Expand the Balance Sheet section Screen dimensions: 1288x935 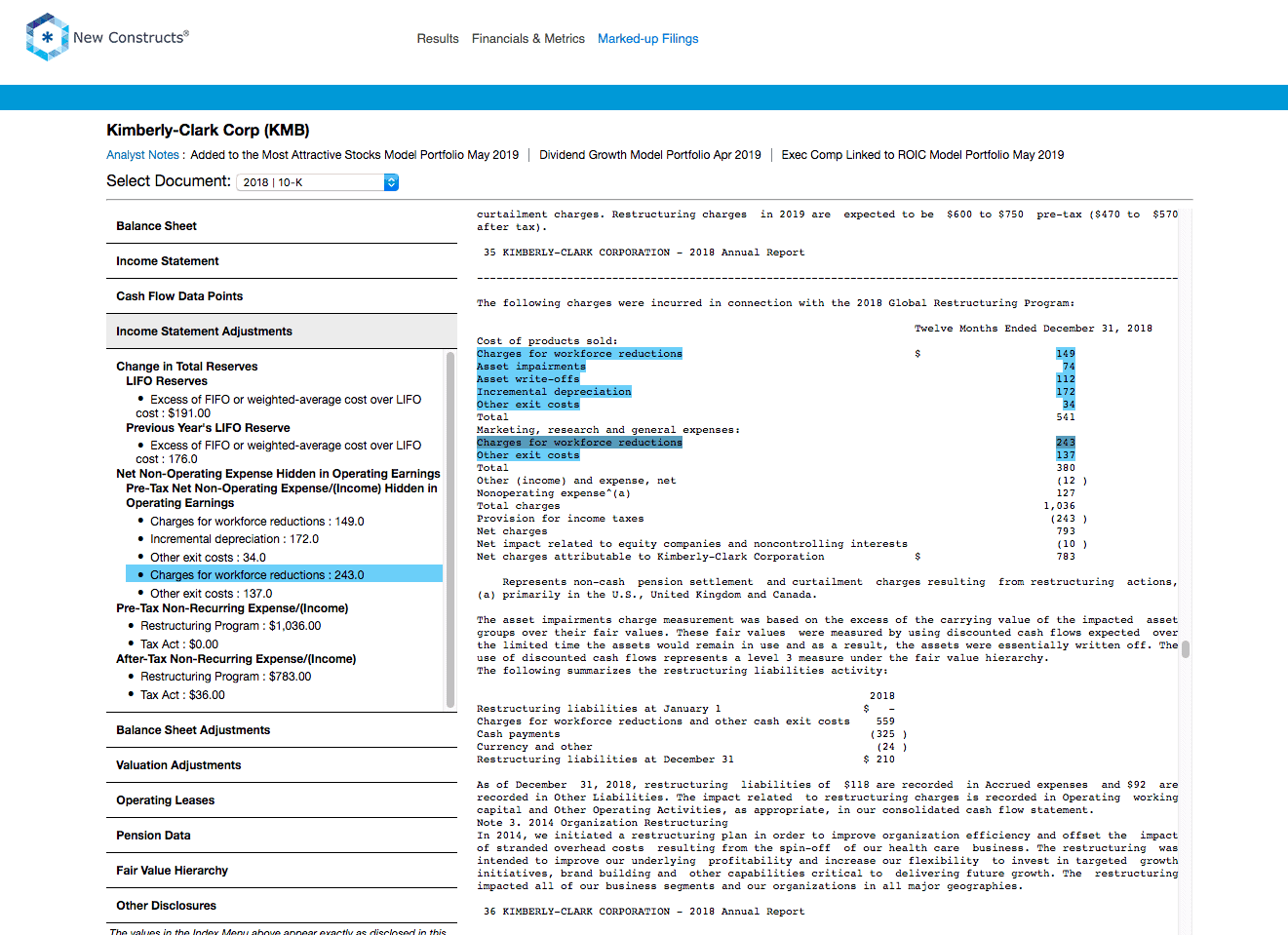[282, 226]
